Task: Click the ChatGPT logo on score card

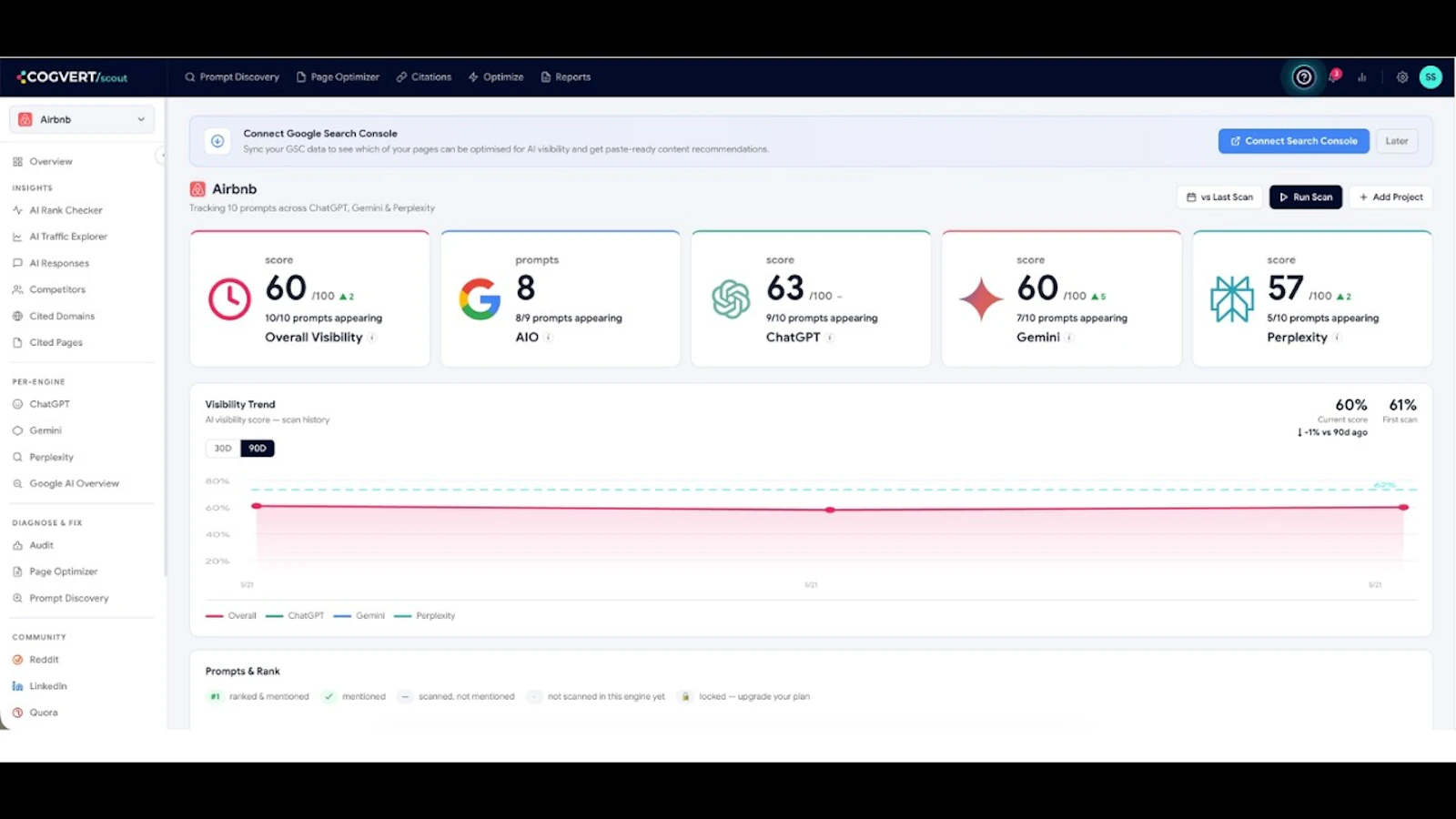Action: click(x=731, y=298)
